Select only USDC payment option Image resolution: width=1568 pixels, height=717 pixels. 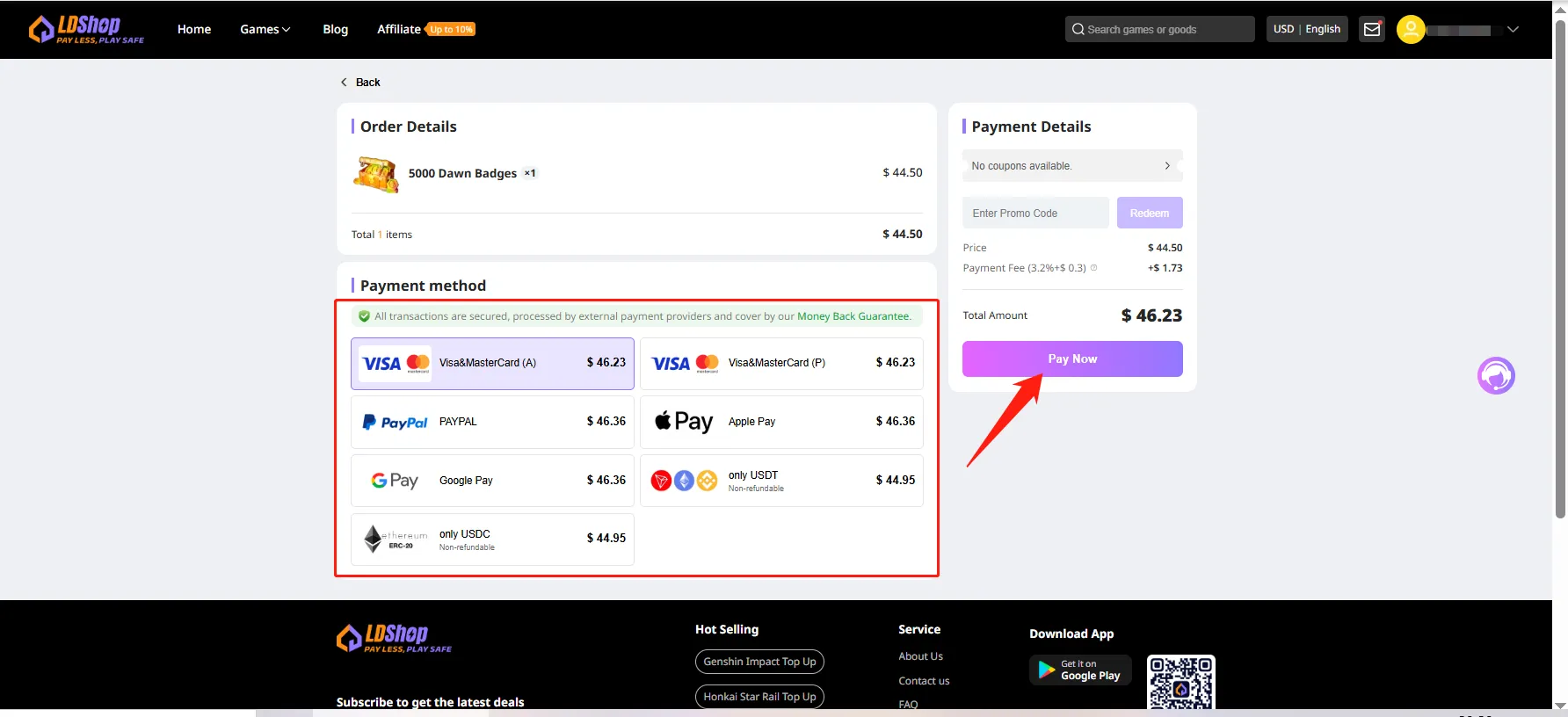492,539
